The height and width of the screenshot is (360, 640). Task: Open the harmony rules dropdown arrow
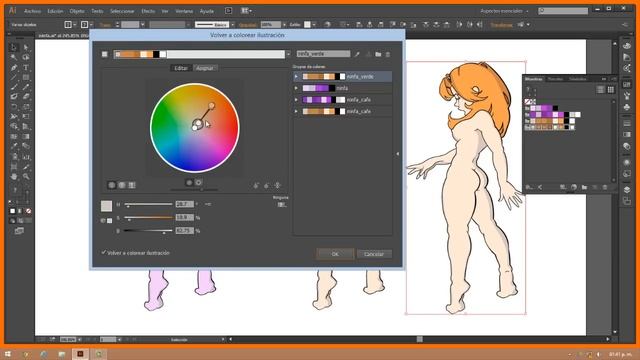click(x=288, y=54)
